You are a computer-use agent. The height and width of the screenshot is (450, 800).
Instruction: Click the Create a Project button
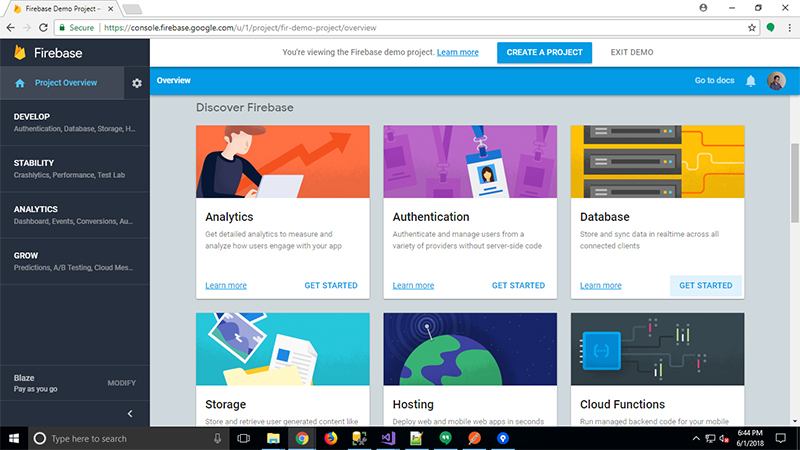click(544, 52)
